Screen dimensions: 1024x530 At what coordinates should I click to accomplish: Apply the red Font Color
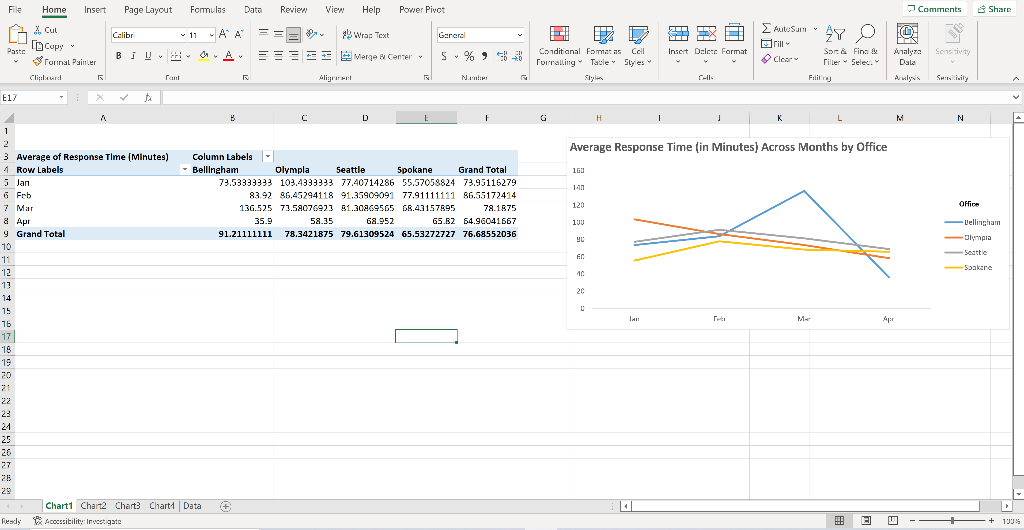[x=228, y=56]
